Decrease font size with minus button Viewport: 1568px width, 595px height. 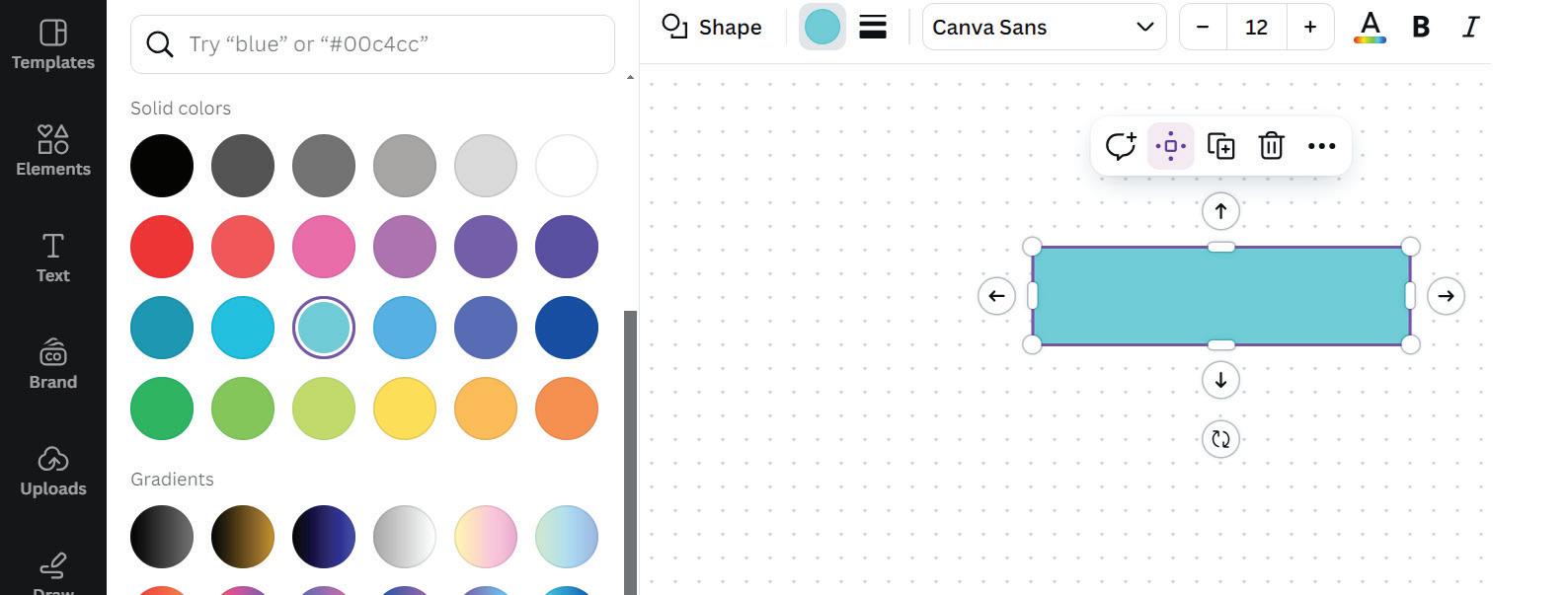click(1203, 27)
